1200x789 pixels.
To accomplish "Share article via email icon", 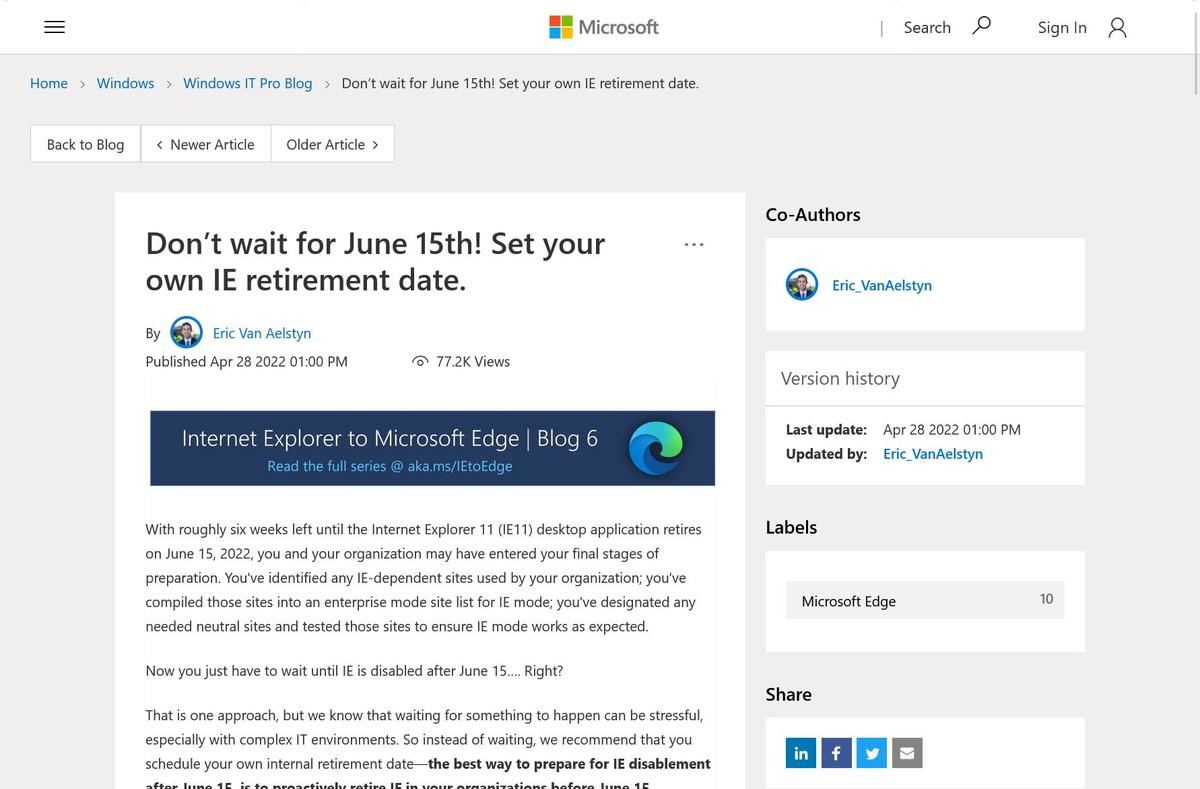I will pyautogui.click(x=907, y=753).
